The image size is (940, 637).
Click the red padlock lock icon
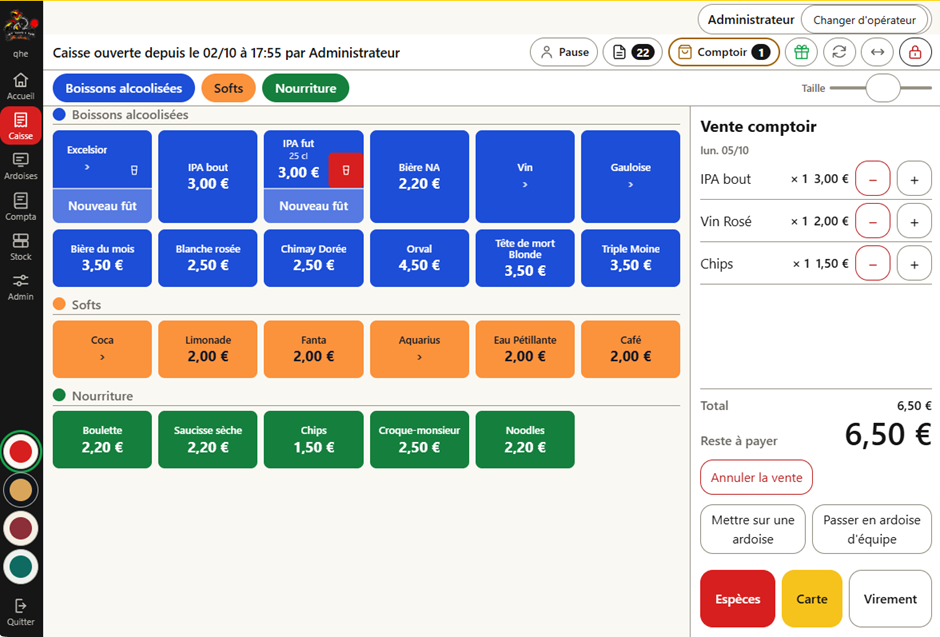[915, 52]
